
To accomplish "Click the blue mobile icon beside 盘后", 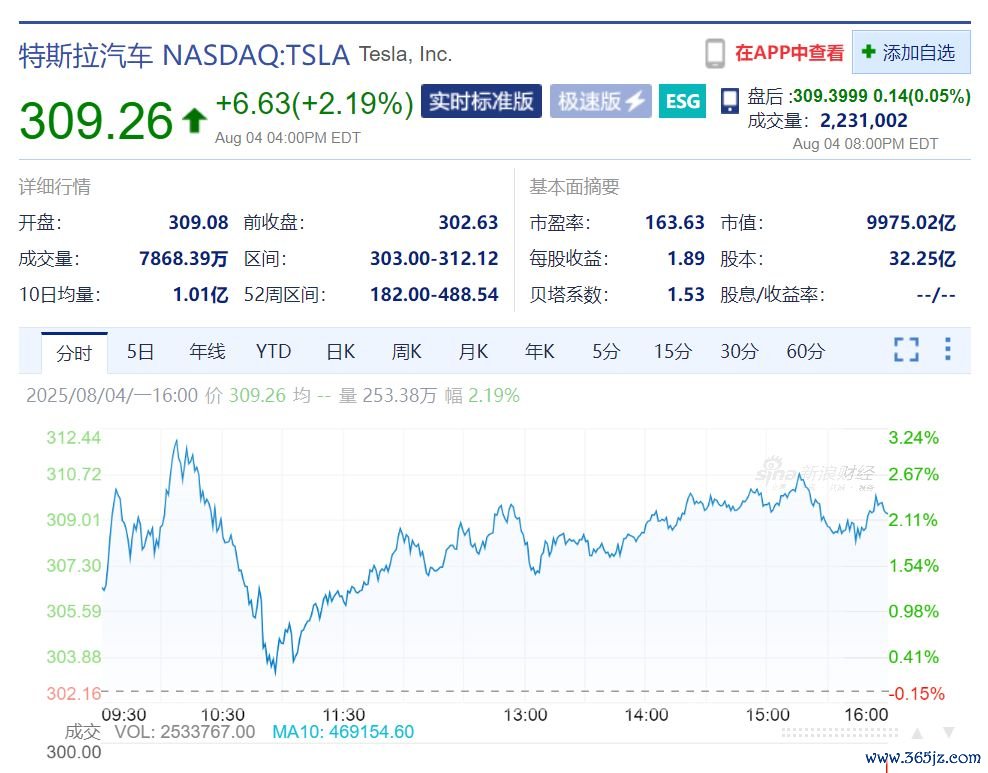I will (730, 99).
